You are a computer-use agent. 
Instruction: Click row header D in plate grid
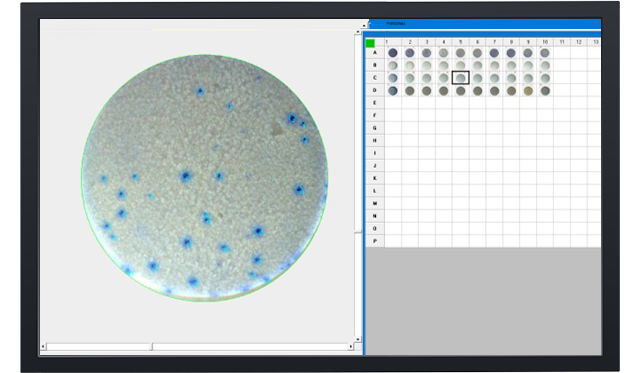pyautogui.click(x=375, y=90)
